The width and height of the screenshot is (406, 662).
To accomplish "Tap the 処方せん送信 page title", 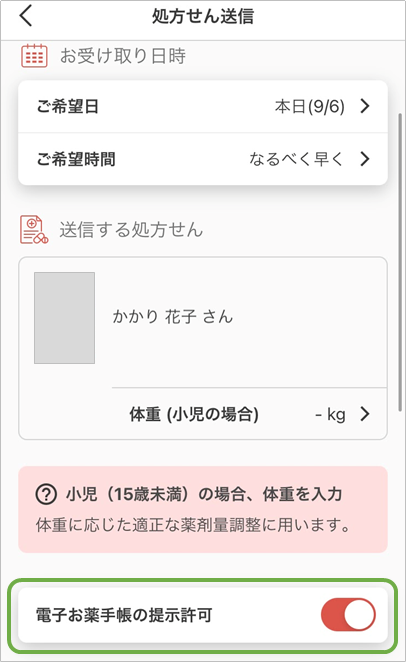I will (203, 16).
